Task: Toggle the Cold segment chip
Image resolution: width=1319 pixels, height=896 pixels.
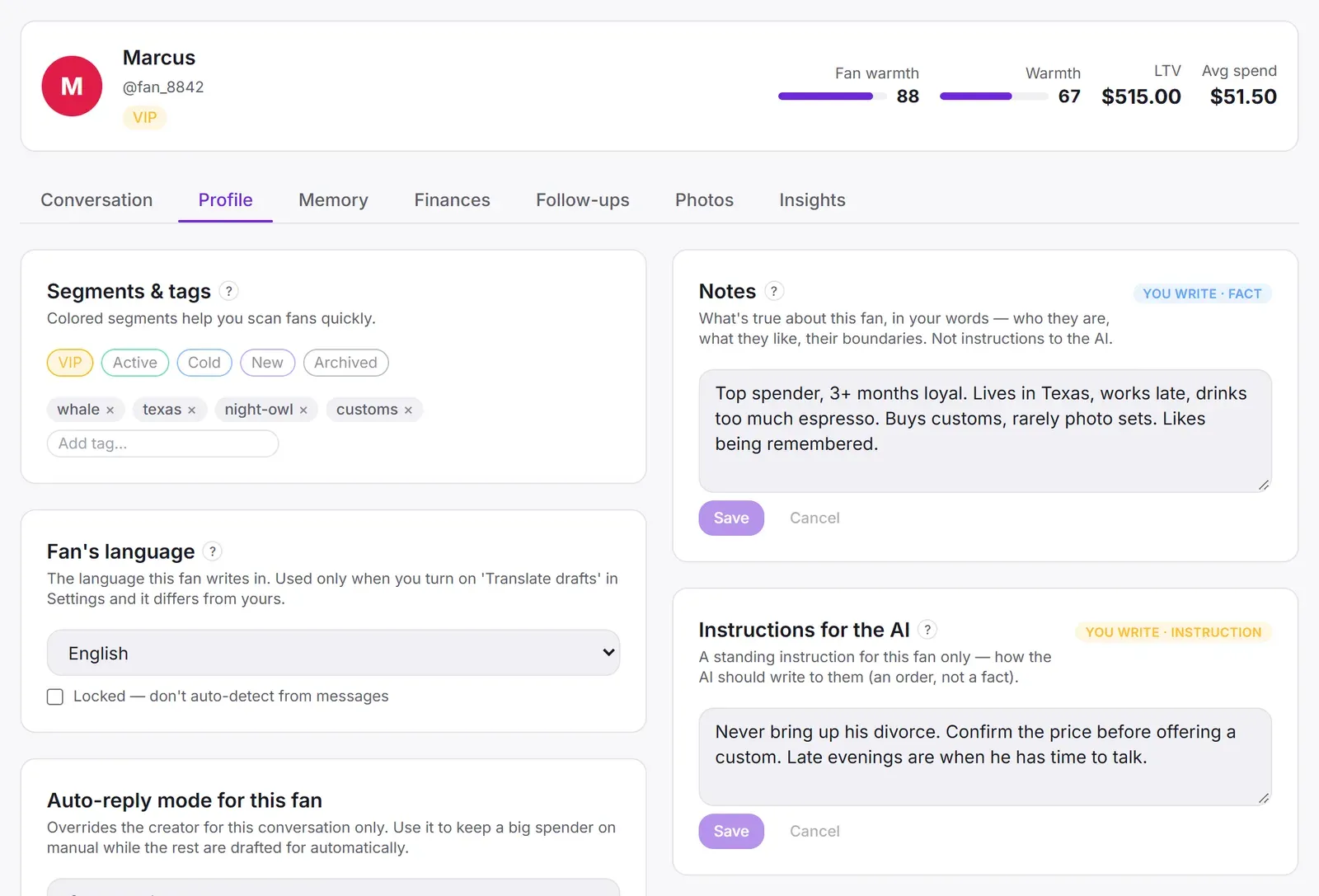Action: 204,363
